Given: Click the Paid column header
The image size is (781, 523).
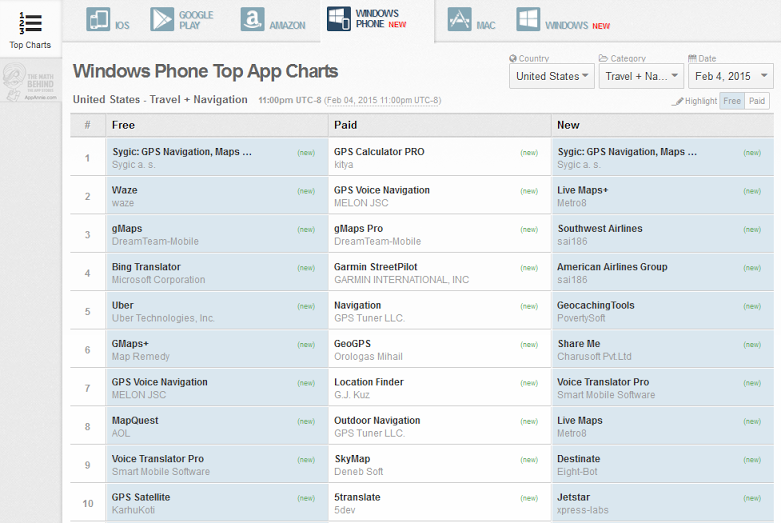Looking at the screenshot, I should click(x=345, y=125).
